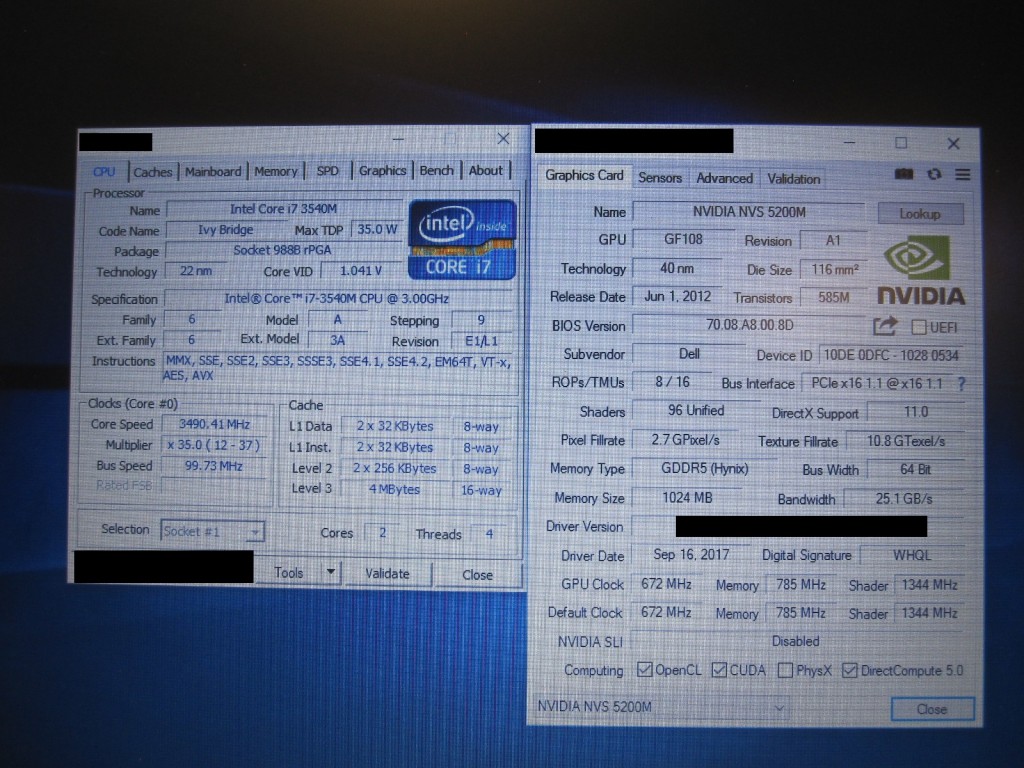The width and height of the screenshot is (1024, 768).
Task: Click the processor name "Intel Core i7 3540M"
Action: (x=283, y=209)
